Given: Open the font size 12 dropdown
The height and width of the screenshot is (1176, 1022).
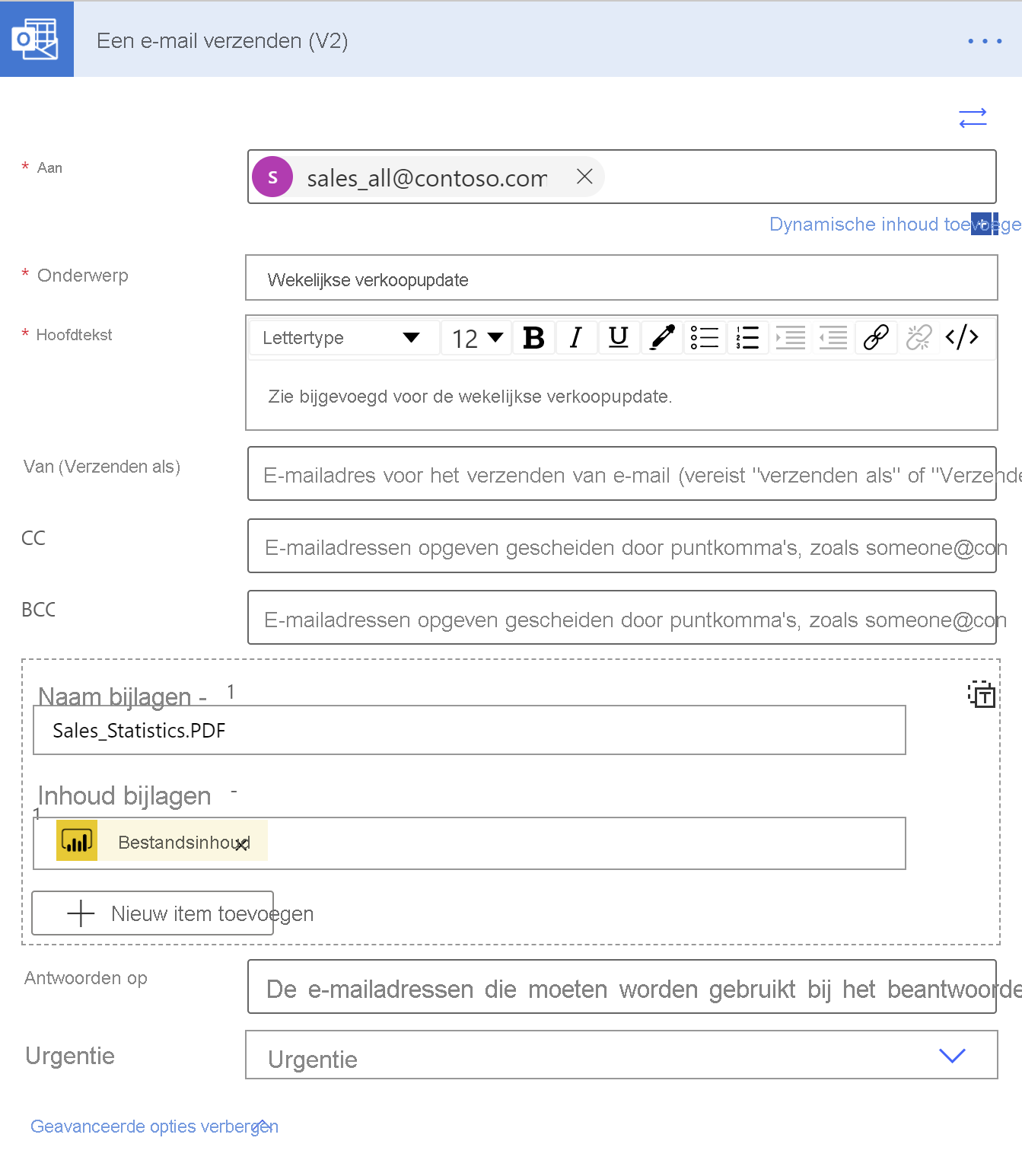Looking at the screenshot, I should click(x=477, y=337).
